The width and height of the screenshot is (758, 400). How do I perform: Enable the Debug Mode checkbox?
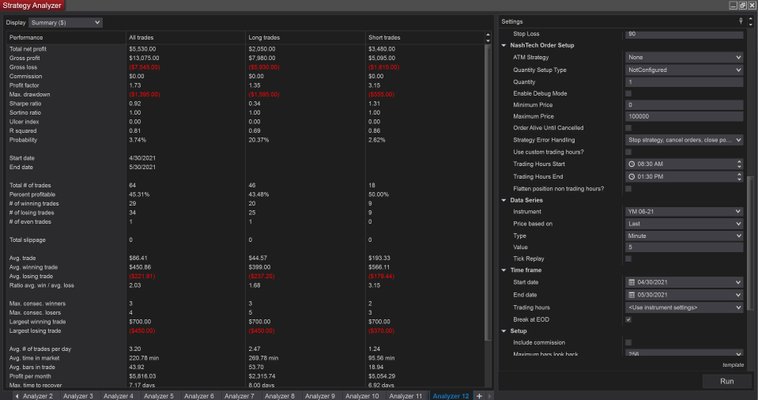tap(628, 93)
